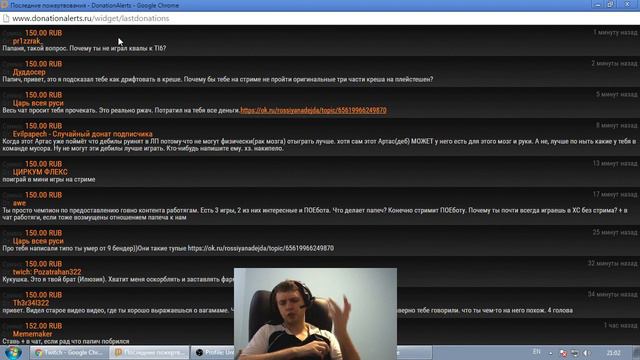Viewport: 640px width, 360px height.
Task: Click the Chrome window title bar icon
Action: click(x=4, y=5)
